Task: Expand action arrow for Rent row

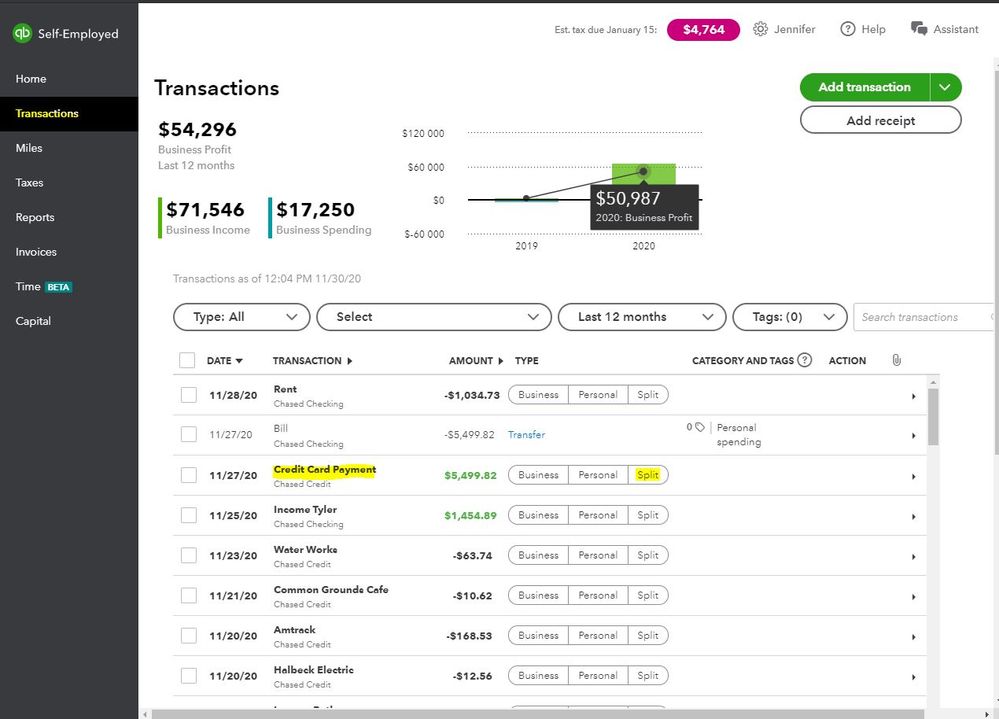Action: coord(914,396)
